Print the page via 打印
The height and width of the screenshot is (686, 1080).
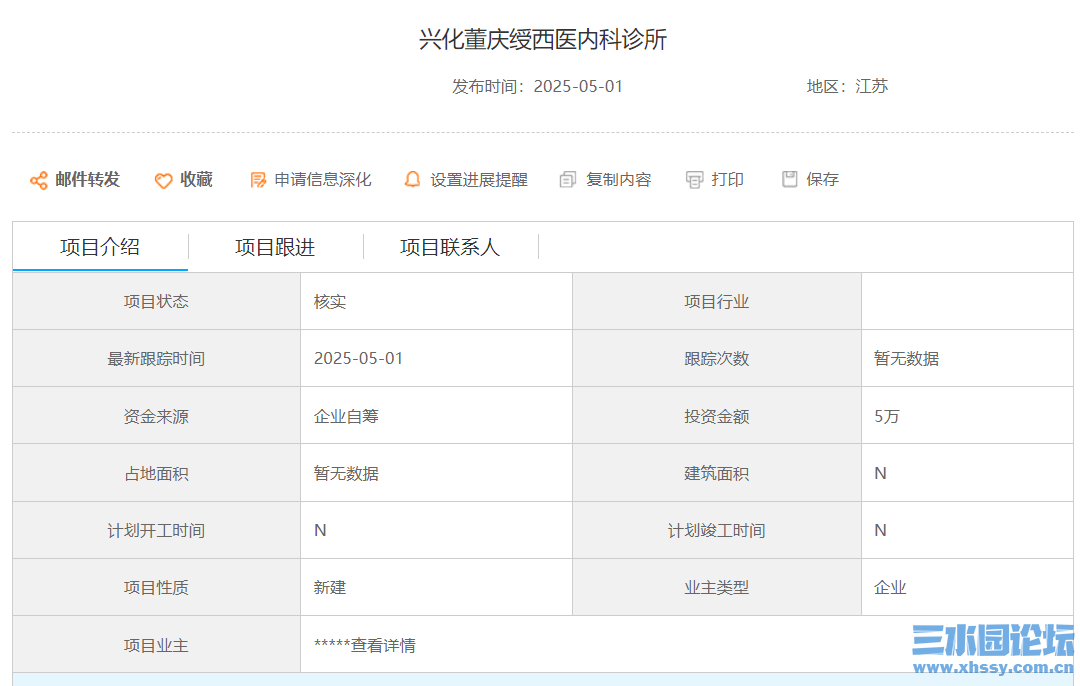(727, 180)
